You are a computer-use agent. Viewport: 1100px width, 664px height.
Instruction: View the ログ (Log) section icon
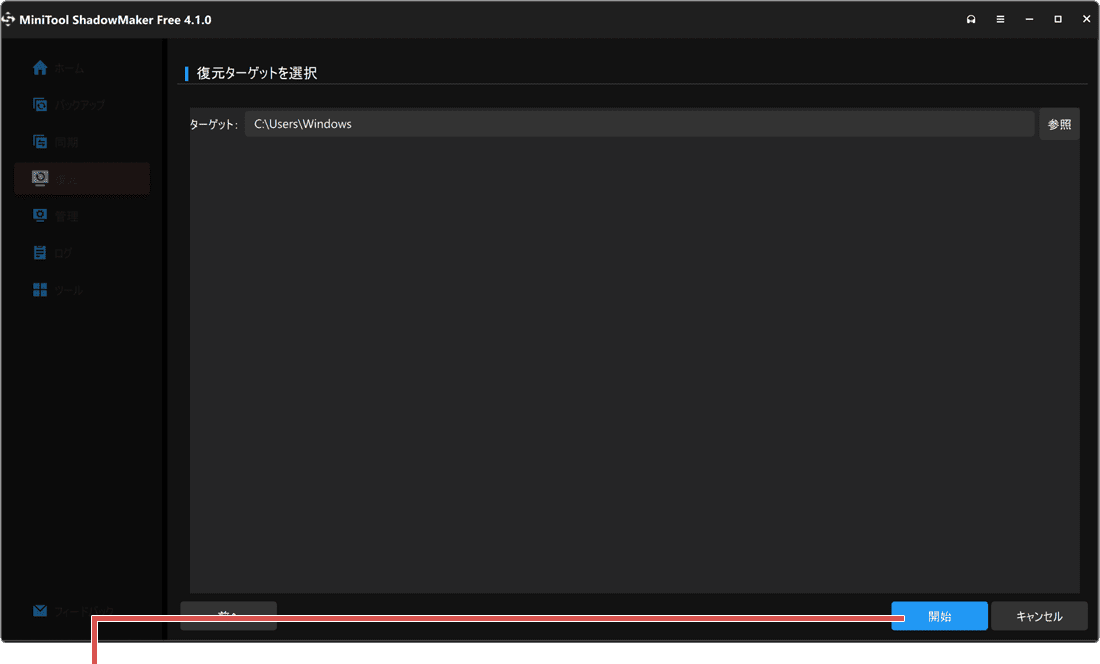point(40,252)
